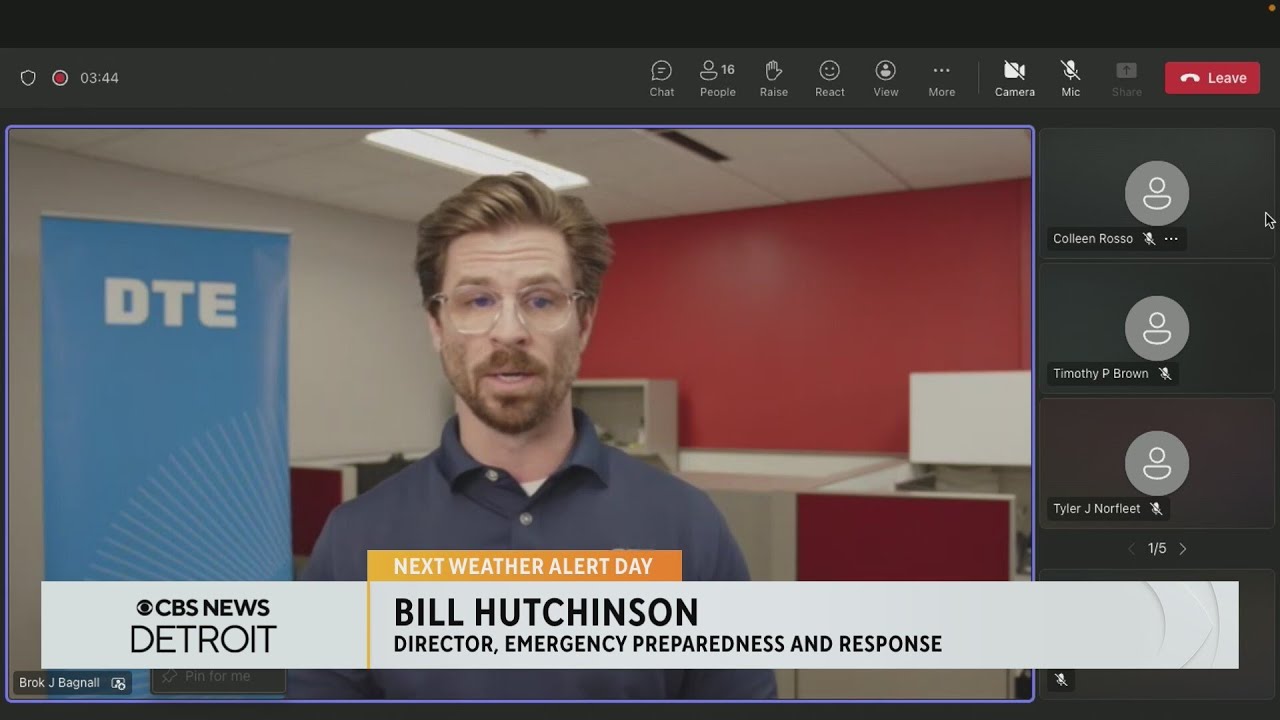Go to previous participants page
Viewport: 1280px width, 720px height.
(x=1131, y=549)
